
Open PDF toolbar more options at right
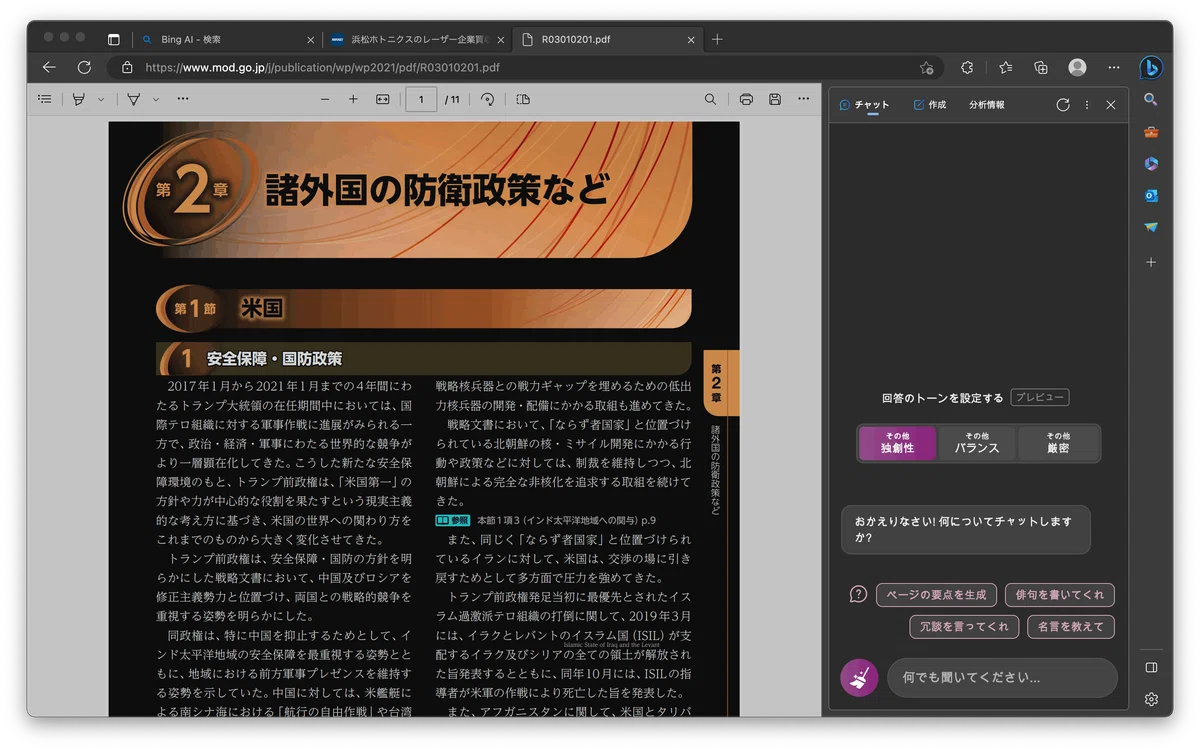pos(804,99)
